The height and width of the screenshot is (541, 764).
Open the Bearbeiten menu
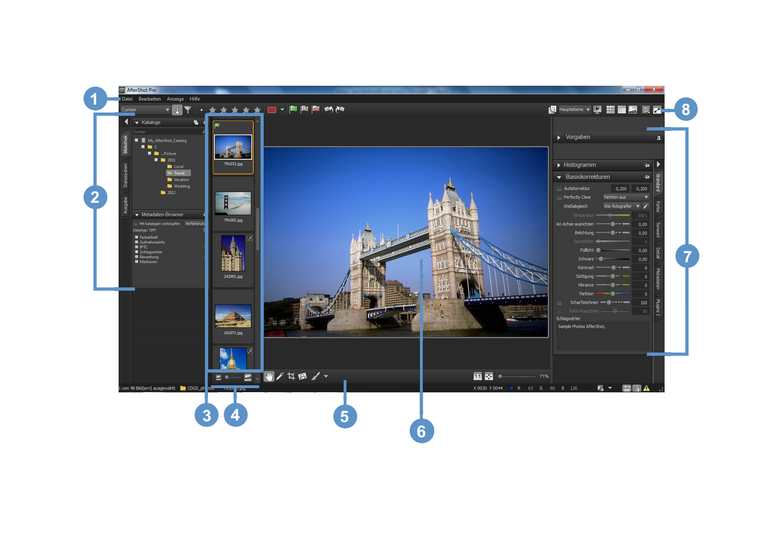click(150, 99)
